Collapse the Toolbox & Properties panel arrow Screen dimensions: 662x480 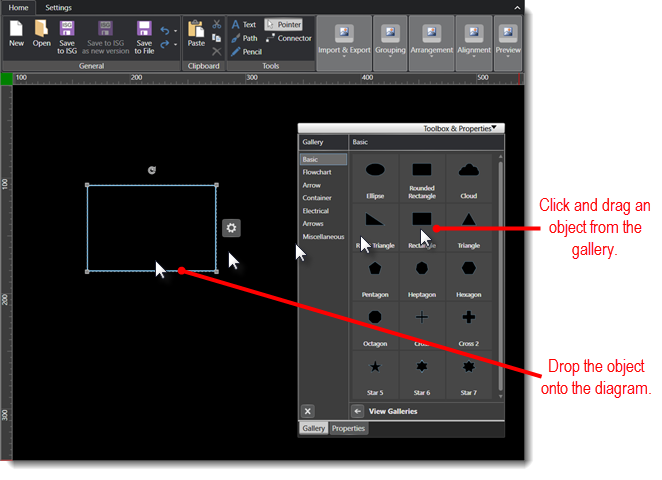pos(494,128)
